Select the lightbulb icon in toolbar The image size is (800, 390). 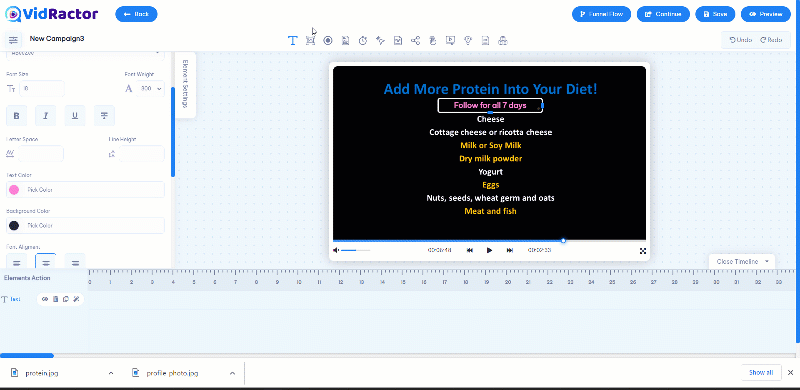468,41
